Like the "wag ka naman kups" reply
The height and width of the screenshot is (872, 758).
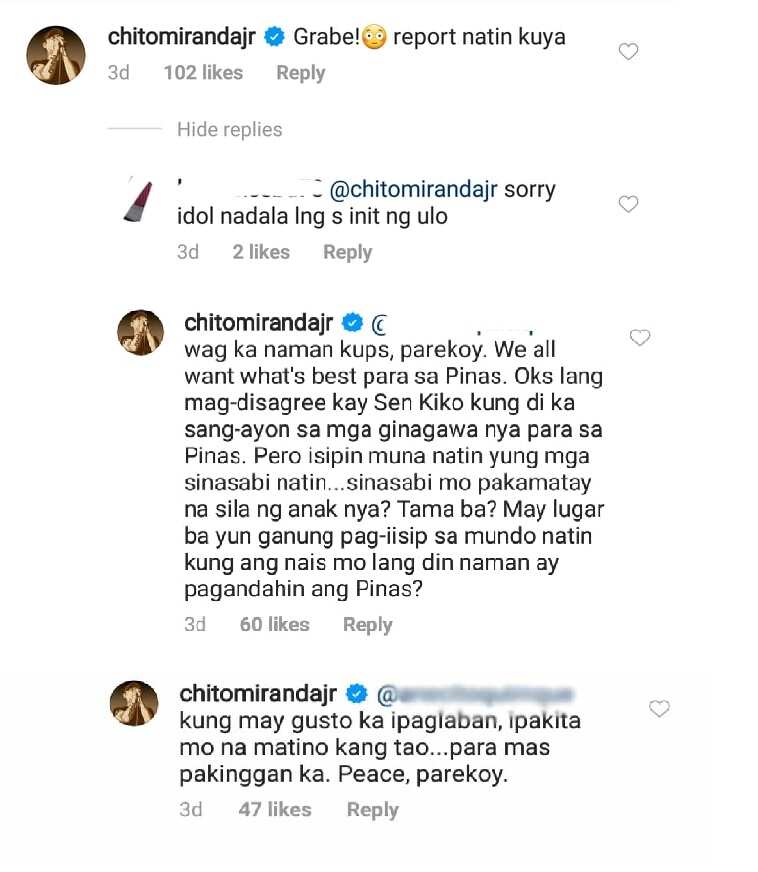pos(640,337)
